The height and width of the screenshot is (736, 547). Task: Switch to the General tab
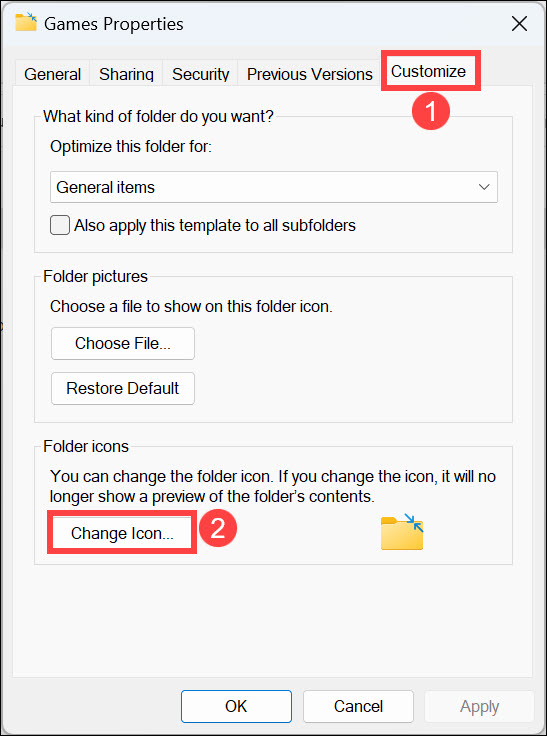[53, 74]
